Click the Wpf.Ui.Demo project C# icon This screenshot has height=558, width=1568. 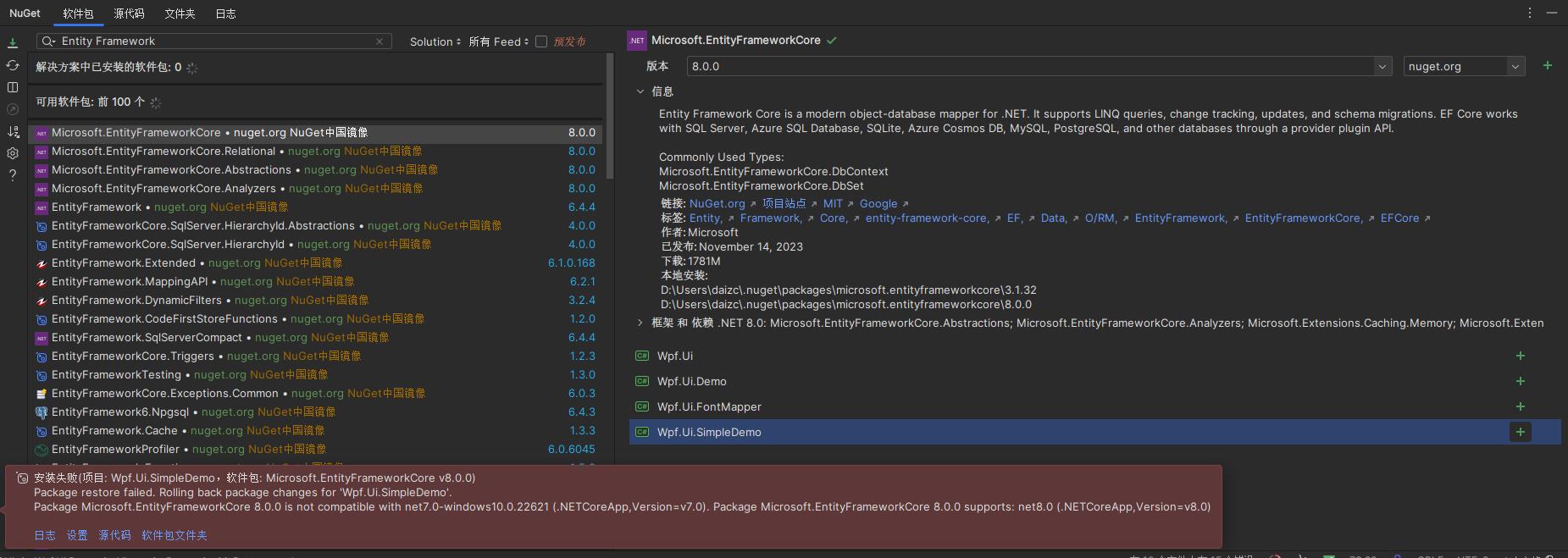coord(642,381)
